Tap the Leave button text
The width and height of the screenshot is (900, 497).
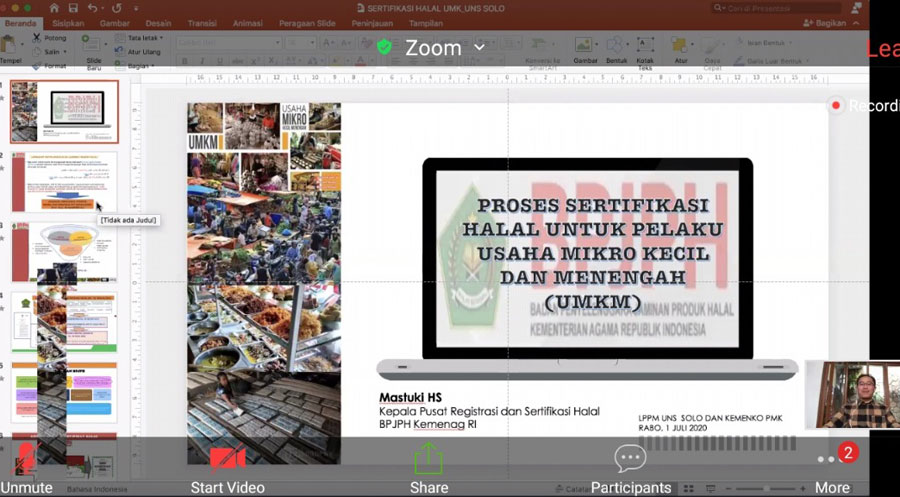[x=883, y=49]
